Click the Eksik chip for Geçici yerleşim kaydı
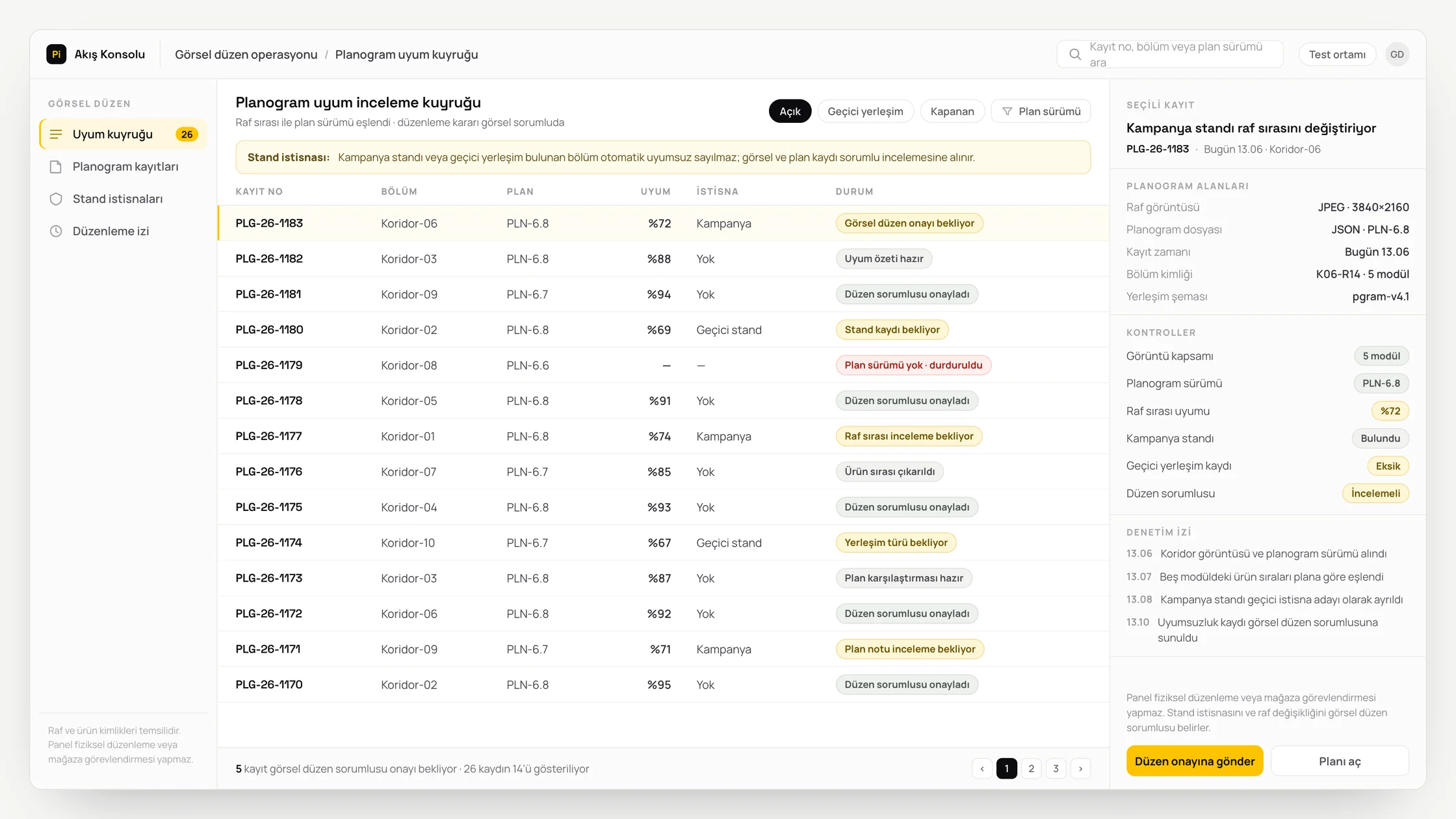The image size is (1456, 819). pos(1388,466)
